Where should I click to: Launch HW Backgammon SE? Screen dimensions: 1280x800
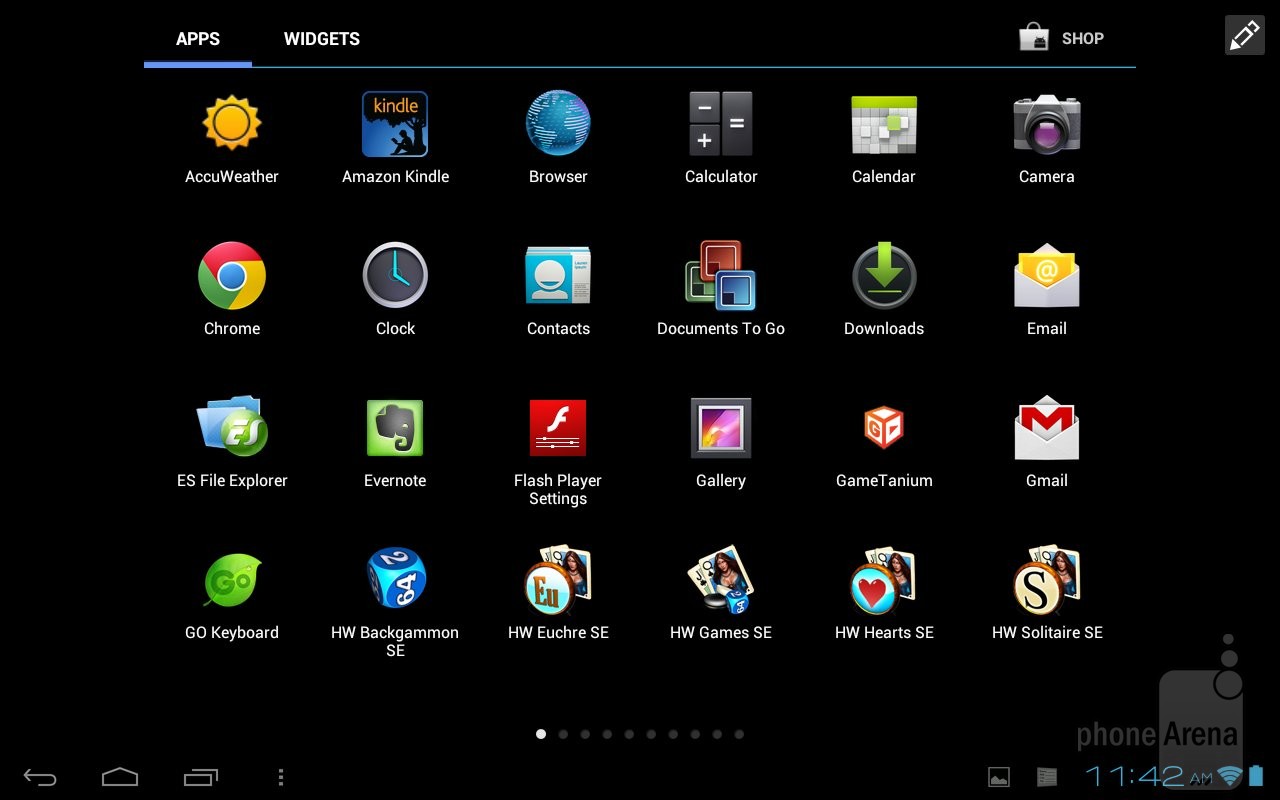tap(395, 579)
